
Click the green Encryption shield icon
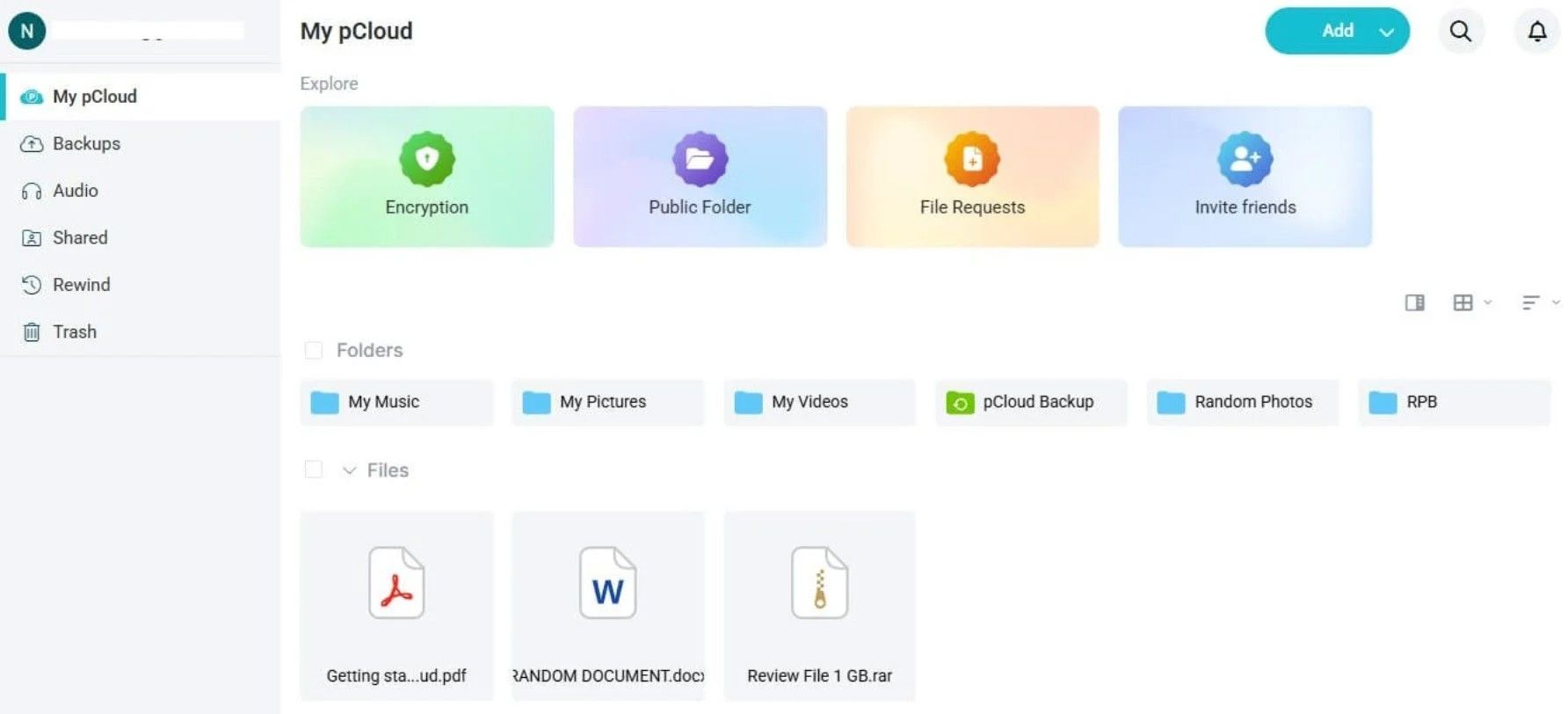427,159
